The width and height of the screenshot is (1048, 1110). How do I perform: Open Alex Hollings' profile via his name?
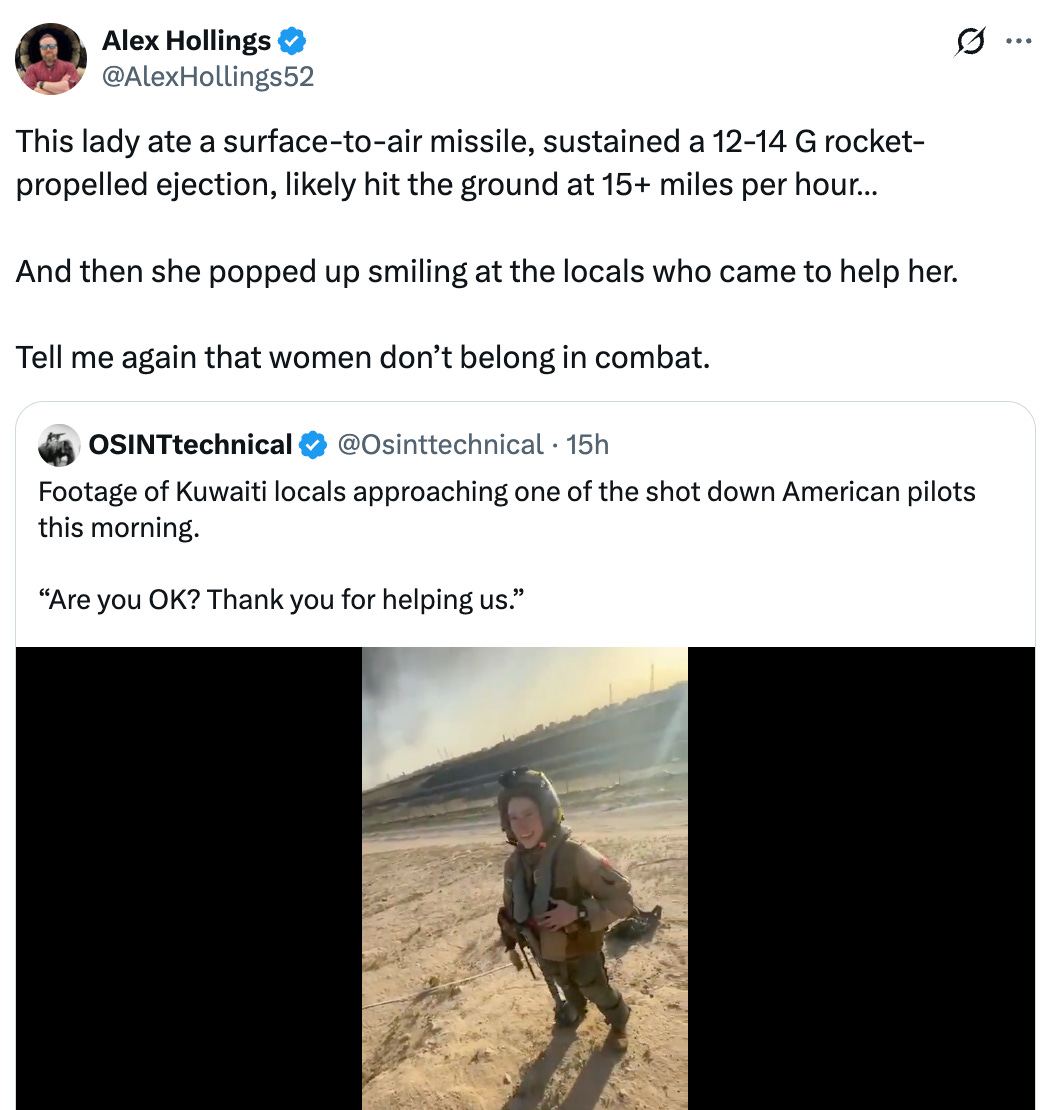(185, 39)
